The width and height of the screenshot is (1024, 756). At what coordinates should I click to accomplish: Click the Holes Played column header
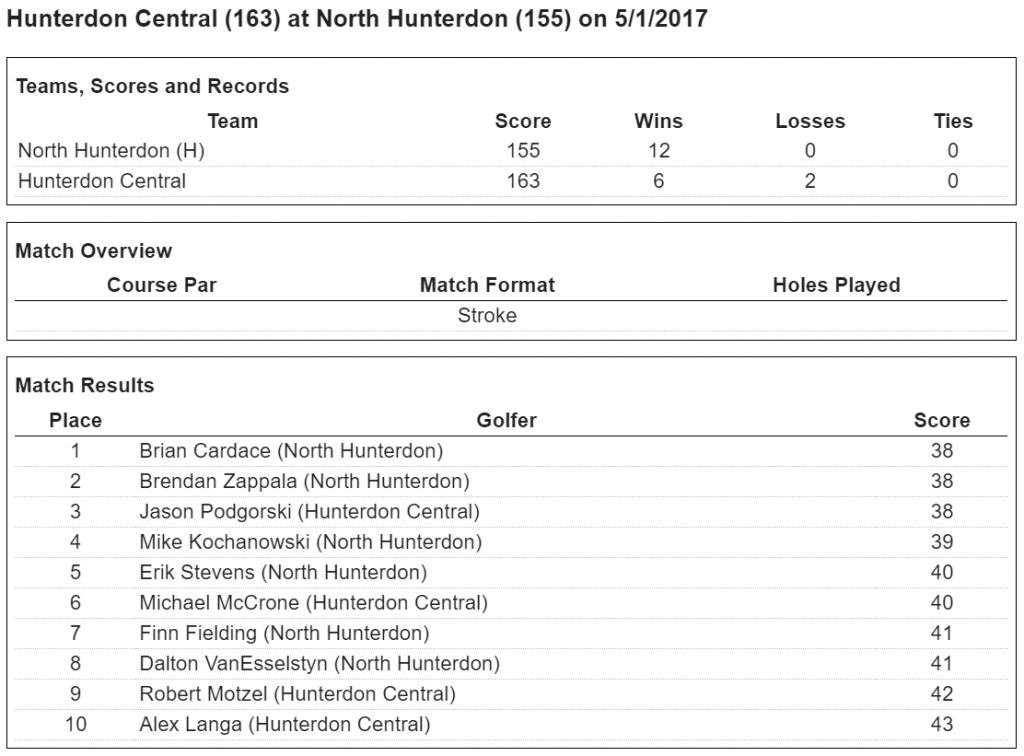[x=836, y=285]
